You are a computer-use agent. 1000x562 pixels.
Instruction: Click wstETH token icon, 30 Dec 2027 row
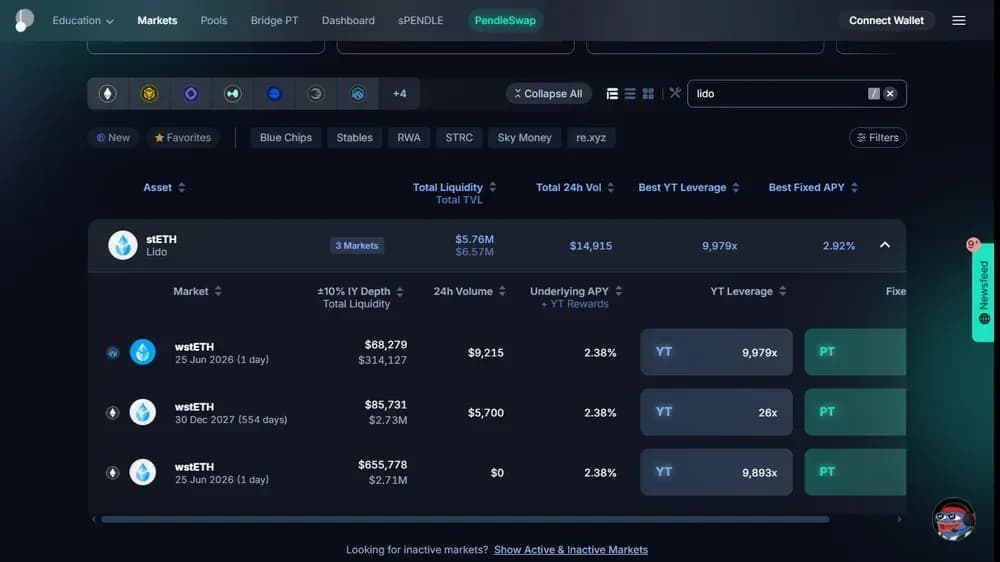(x=143, y=412)
